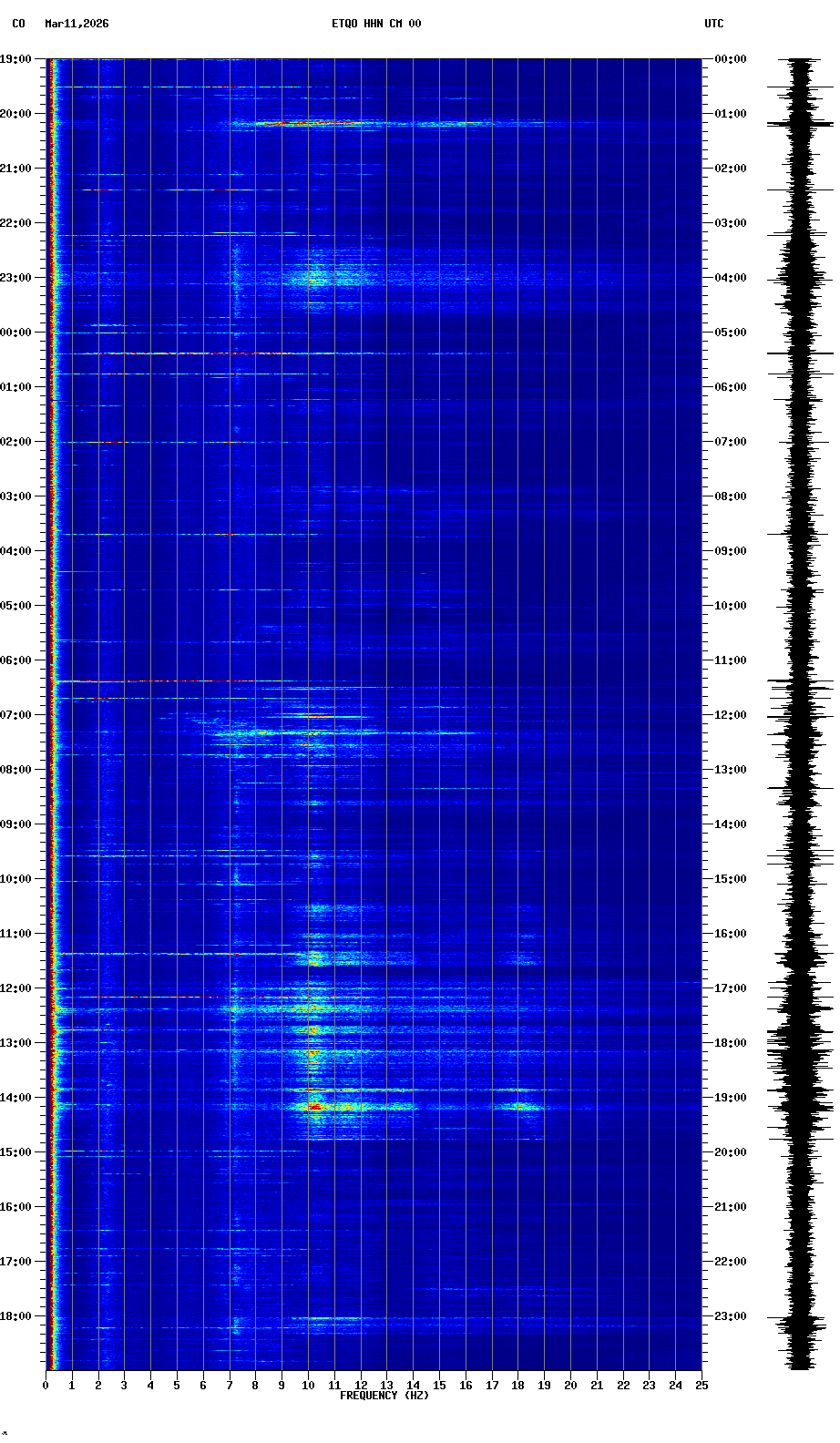
Task: Click the FREQUENCY (HZ) axis label
Action: (384, 1396)
